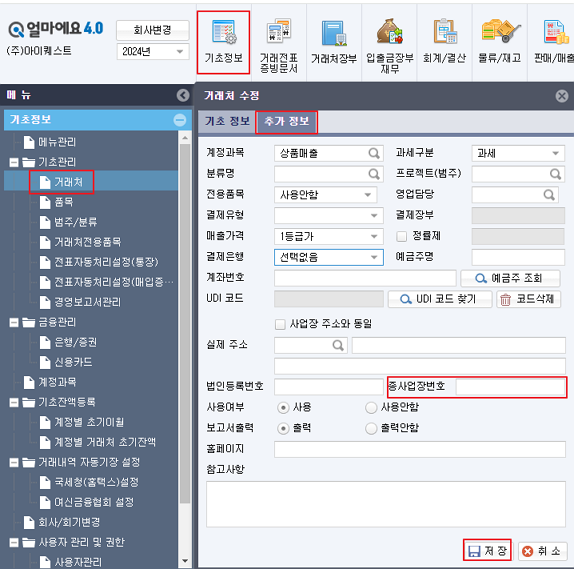Open 회사/회기변경 in the menu tree
The height and width of the screenshot is (569, 574).
click(62, 522)
